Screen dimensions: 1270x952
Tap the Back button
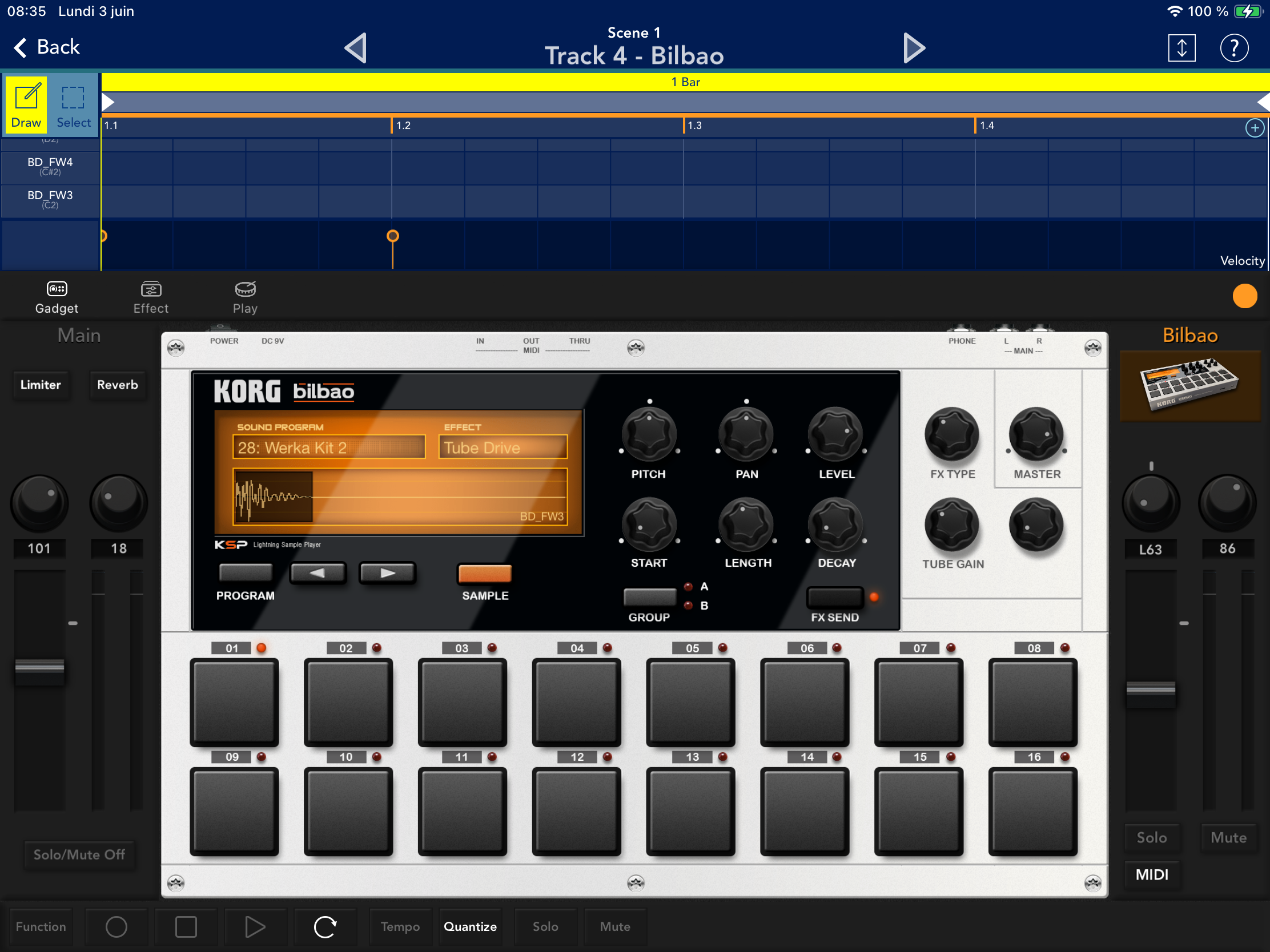[47, 47]
